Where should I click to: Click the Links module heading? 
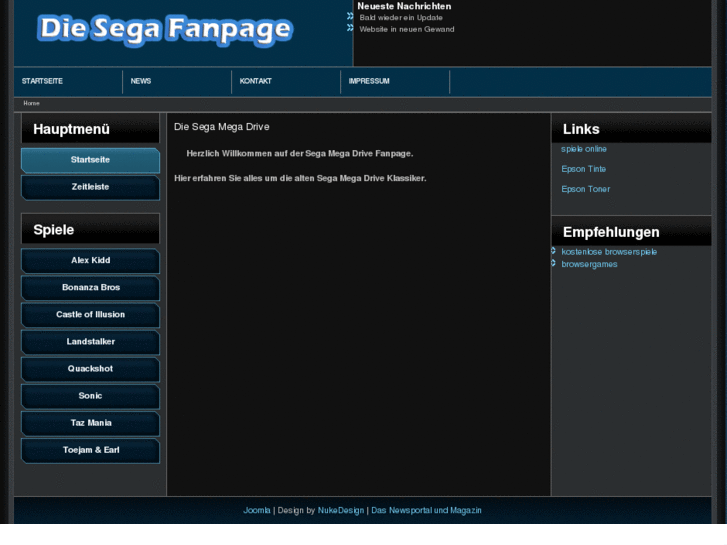[x=581, y=129]
